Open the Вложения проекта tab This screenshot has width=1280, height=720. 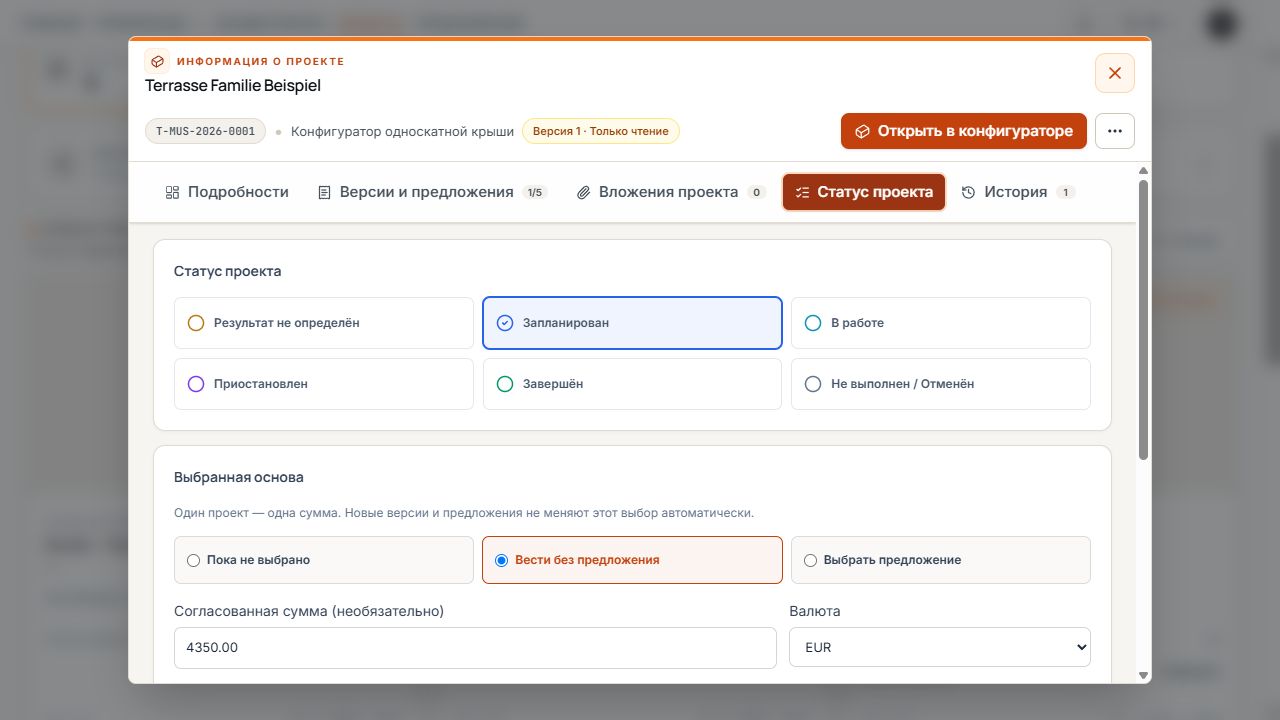tap(671, 192)
